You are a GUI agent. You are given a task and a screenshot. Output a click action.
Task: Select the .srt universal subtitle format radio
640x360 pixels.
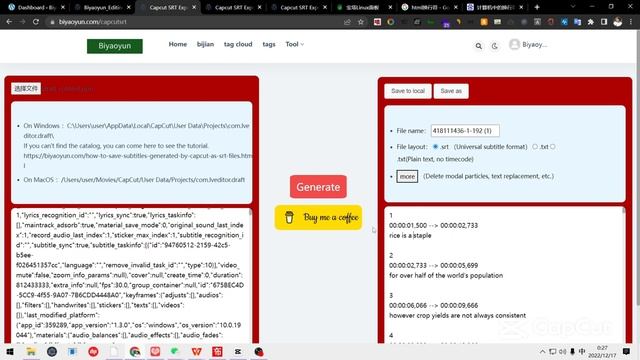[436, 147]
